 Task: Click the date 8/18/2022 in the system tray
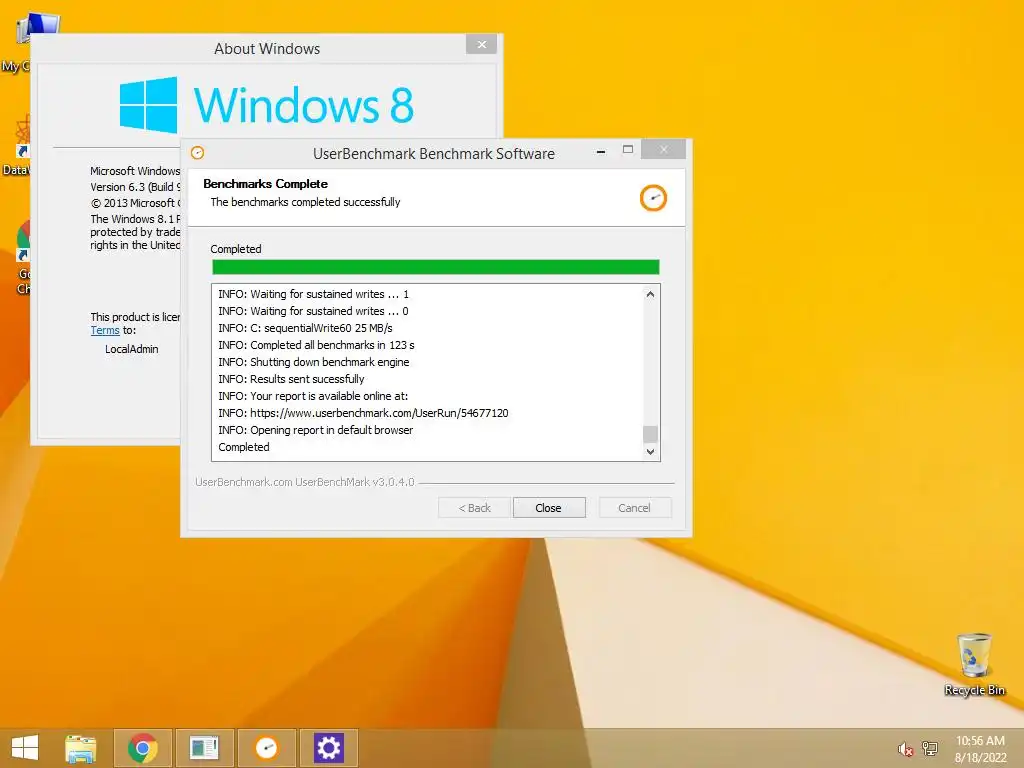click(x=980, y=758)
